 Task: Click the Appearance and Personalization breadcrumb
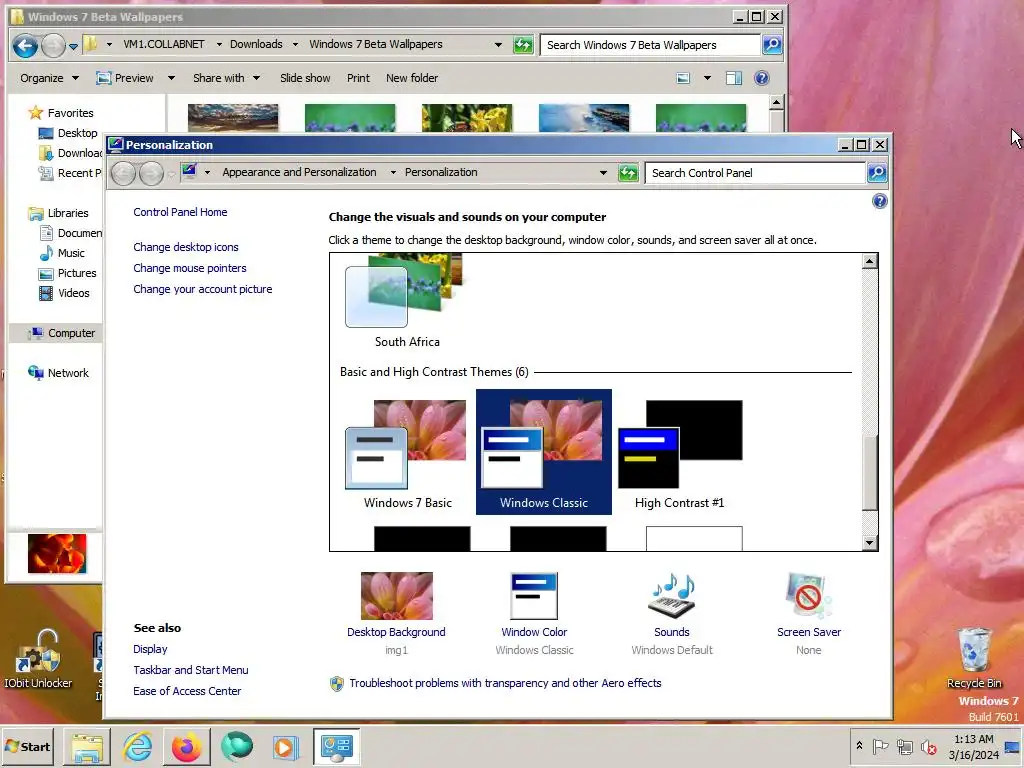299,172
